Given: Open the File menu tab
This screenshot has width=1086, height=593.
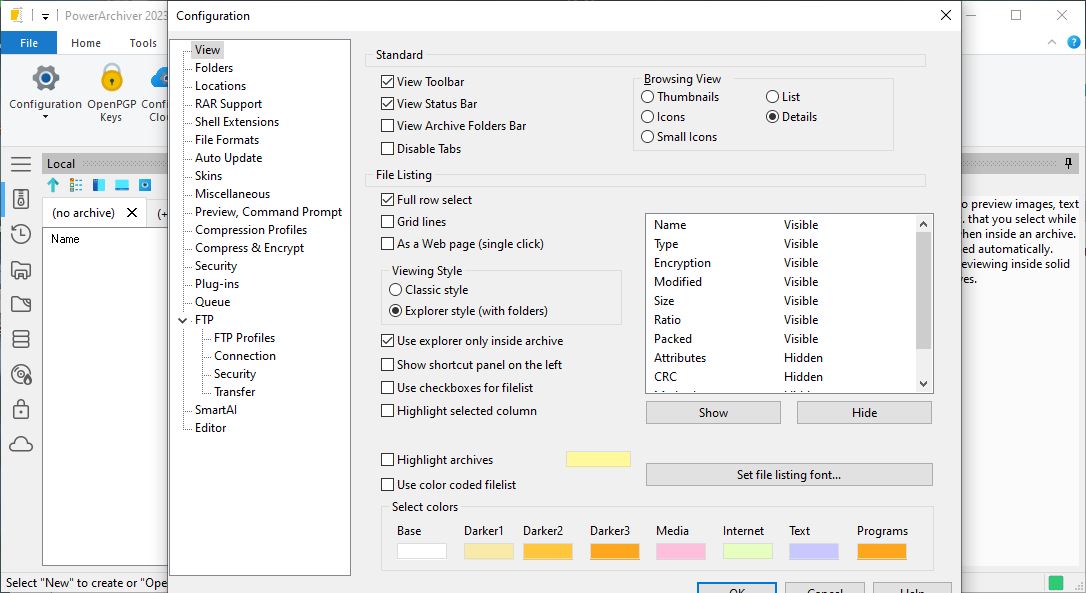Looking at the screenshot, I should point(29,43).
